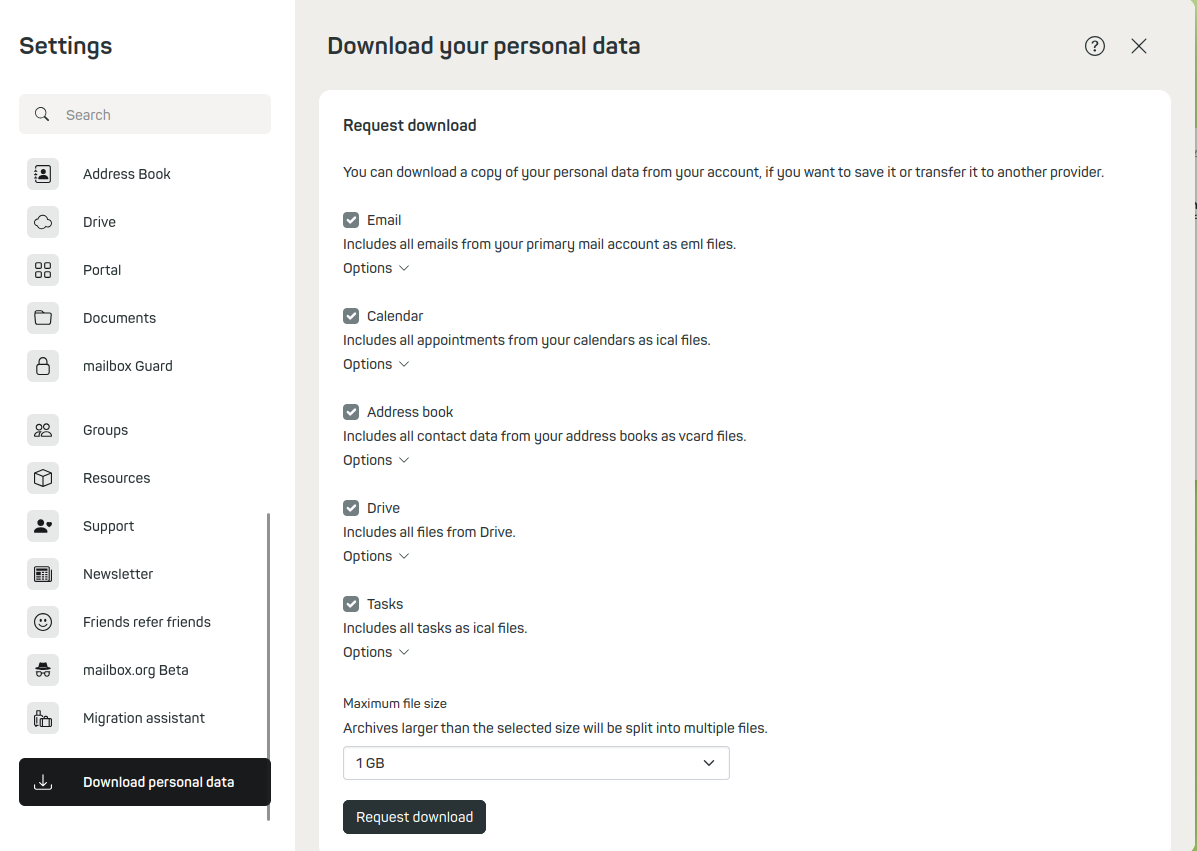Uncheck the Email checkbox
The height and width of the screenshot is (851, 1197).
click(351, 220)
